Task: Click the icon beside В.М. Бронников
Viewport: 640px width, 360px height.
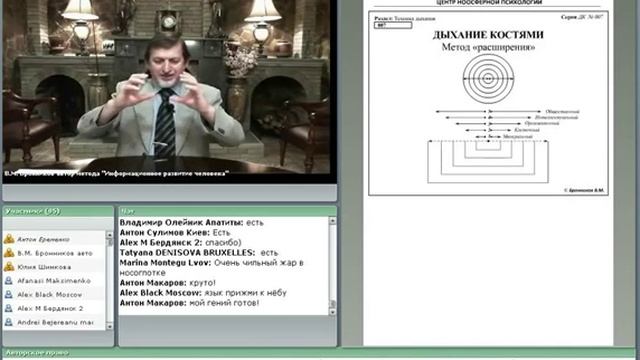Action: pyautogui.click(x=9, y=253)
